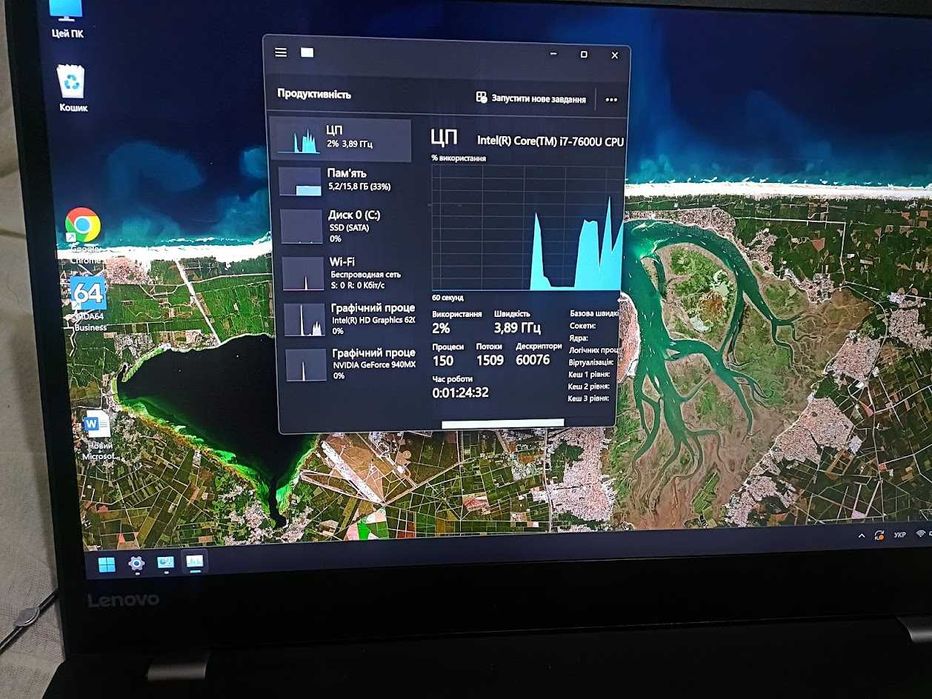
Task: Click the CPU usage graph area
Action: click(527, 228)
